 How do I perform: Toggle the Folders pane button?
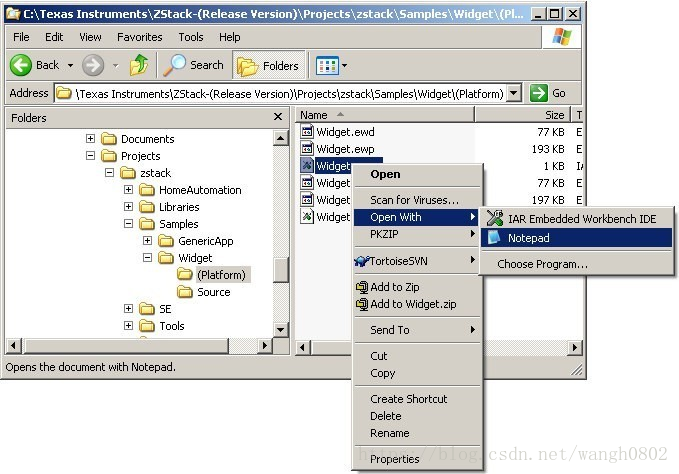point(269,66)
